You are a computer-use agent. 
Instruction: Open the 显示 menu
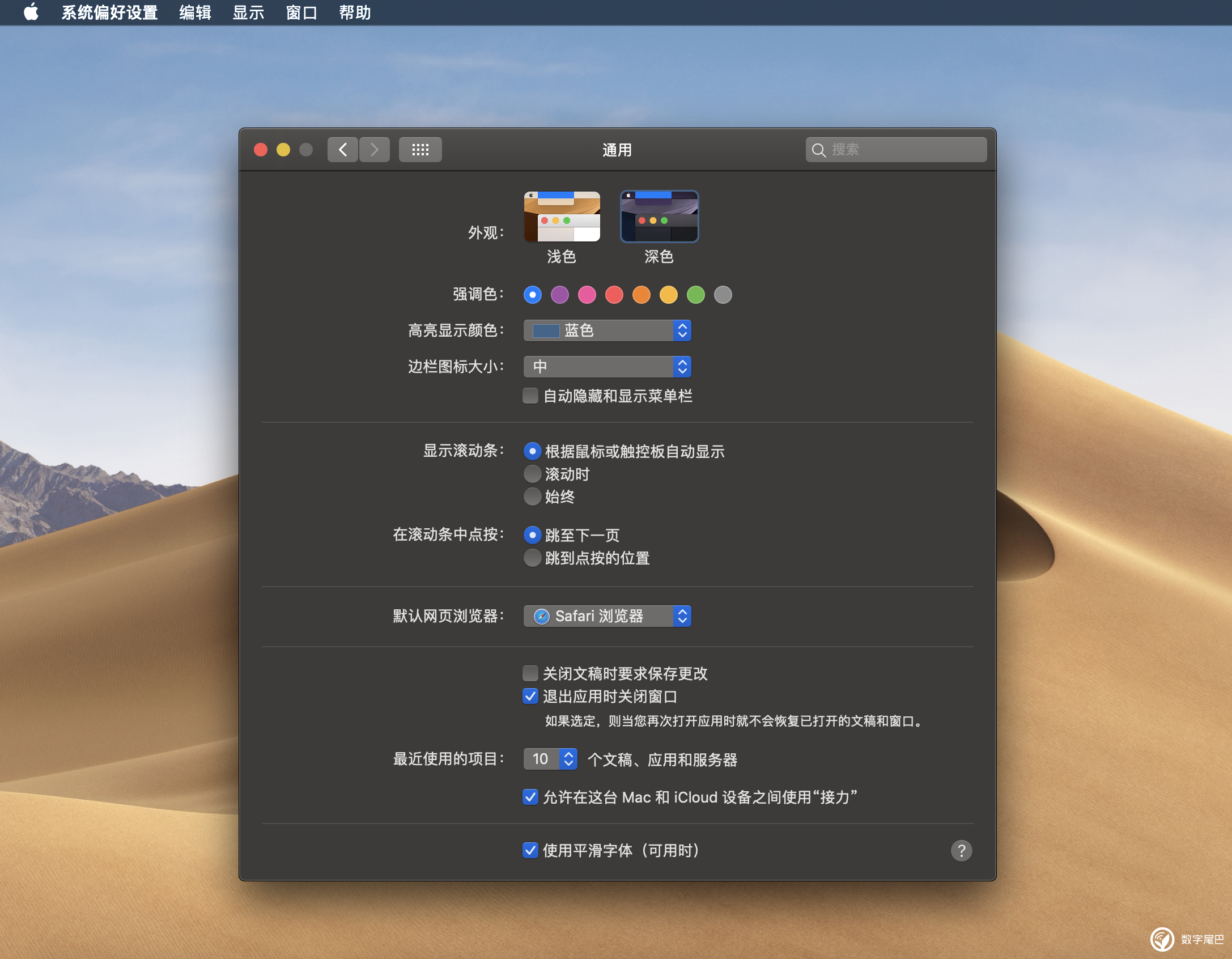(248, 12)
